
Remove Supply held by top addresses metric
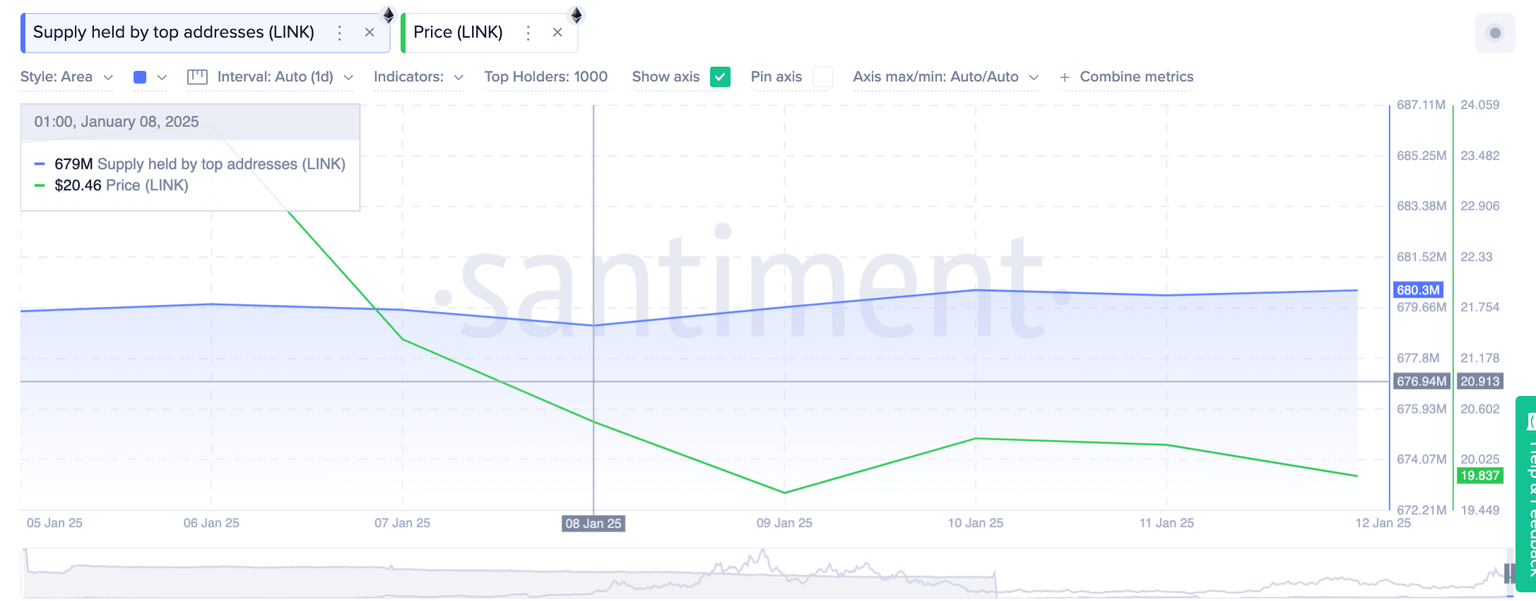tap(369, 33)
